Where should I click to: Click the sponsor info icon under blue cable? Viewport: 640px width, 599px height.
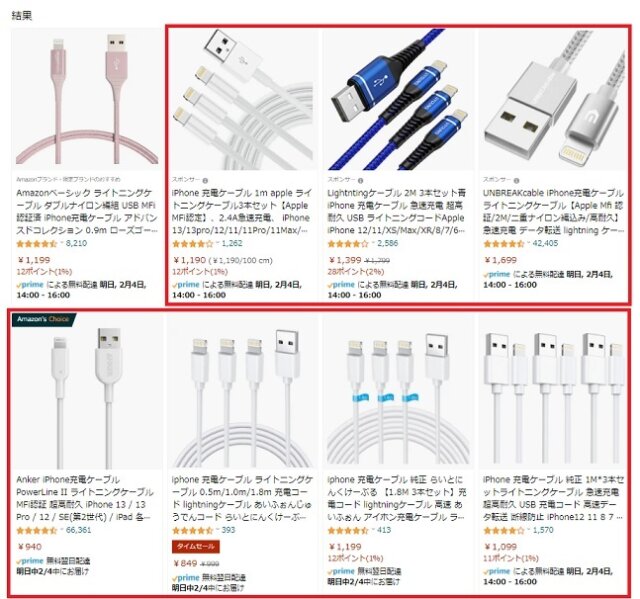click(x=360, y=180)
